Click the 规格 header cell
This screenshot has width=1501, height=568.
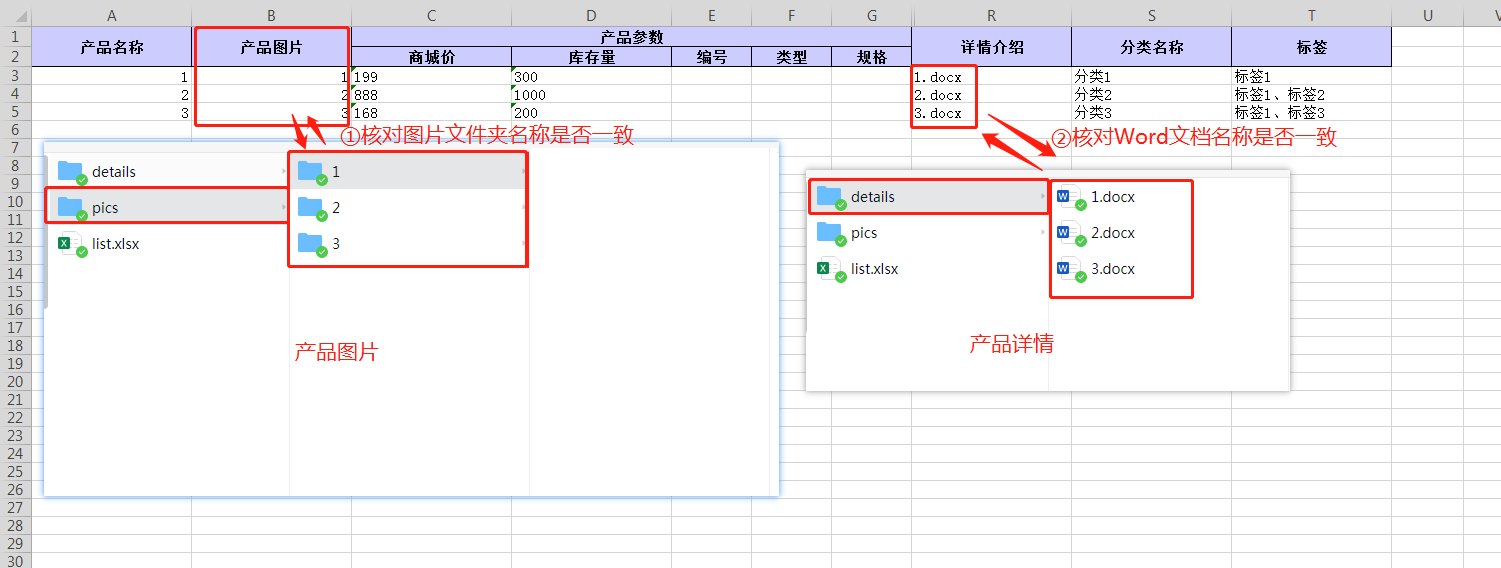871,57
